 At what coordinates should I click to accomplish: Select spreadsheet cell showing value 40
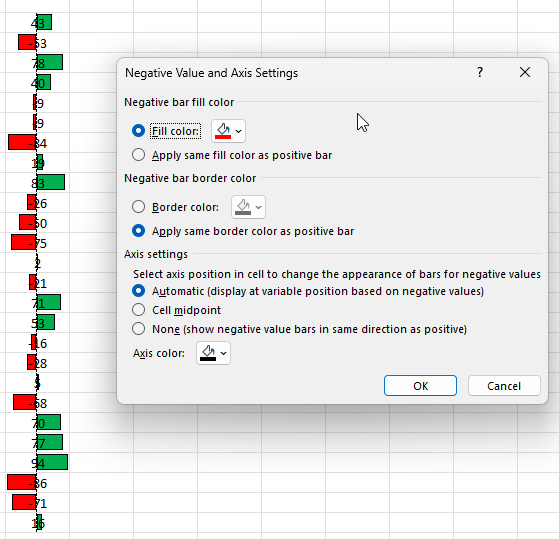coord(37,82)
